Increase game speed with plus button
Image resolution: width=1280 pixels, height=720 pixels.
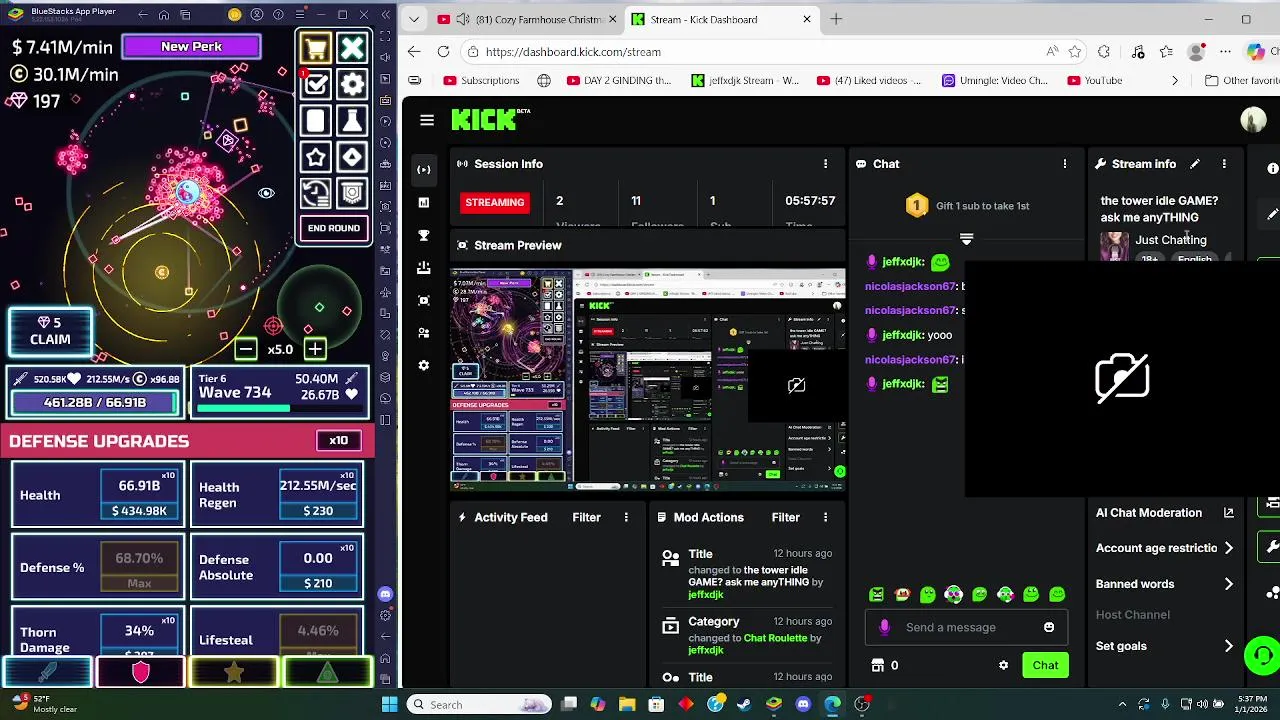(x=315, y=349)
